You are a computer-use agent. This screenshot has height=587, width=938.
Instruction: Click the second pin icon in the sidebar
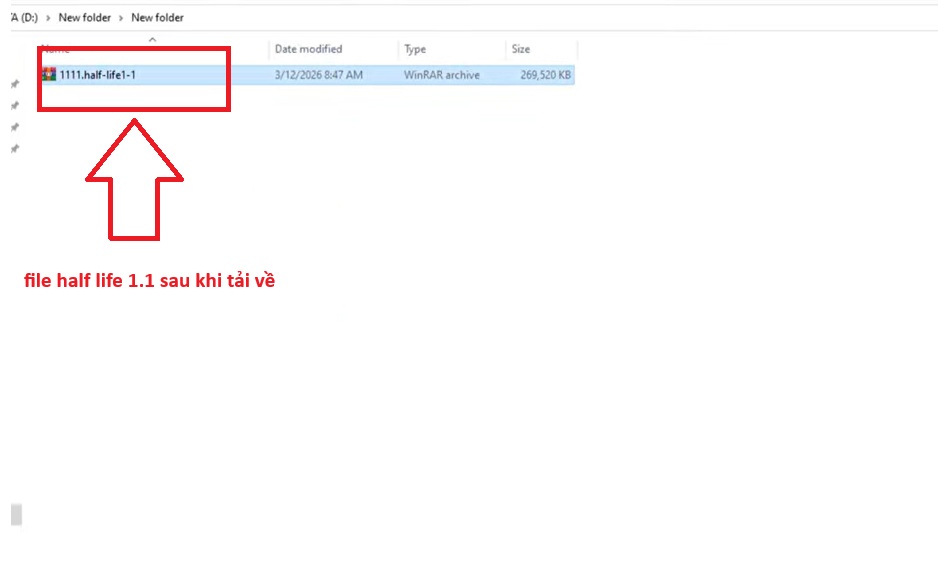tap(15, 105)
